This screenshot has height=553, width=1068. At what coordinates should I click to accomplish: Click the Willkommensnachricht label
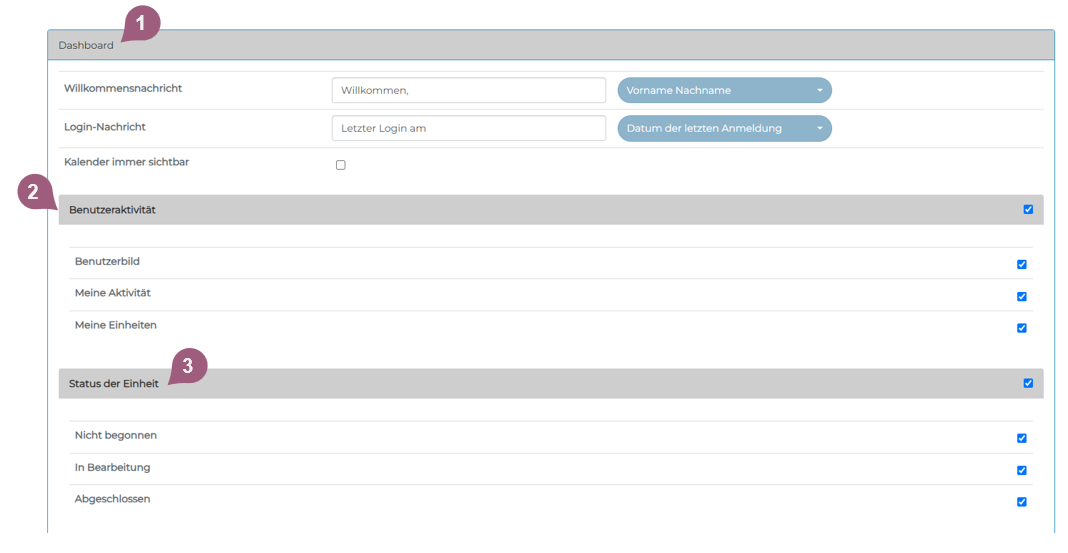[123, 88]
